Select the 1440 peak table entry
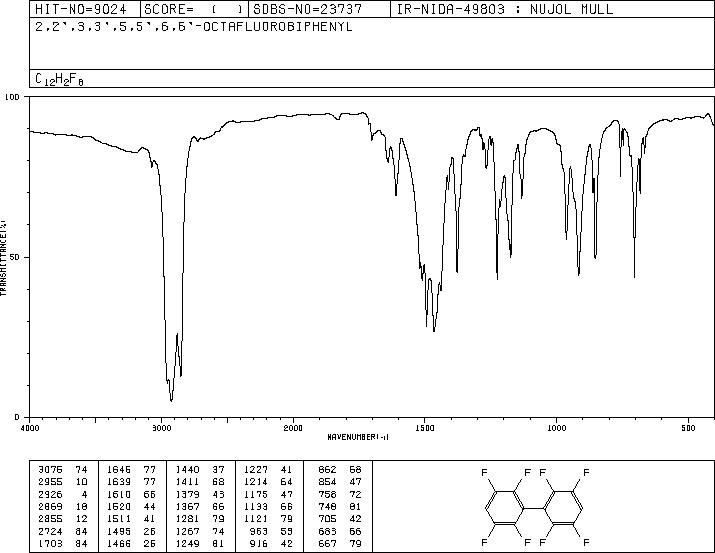The width and height of the screenshot is (715, 553). [200, 470]
